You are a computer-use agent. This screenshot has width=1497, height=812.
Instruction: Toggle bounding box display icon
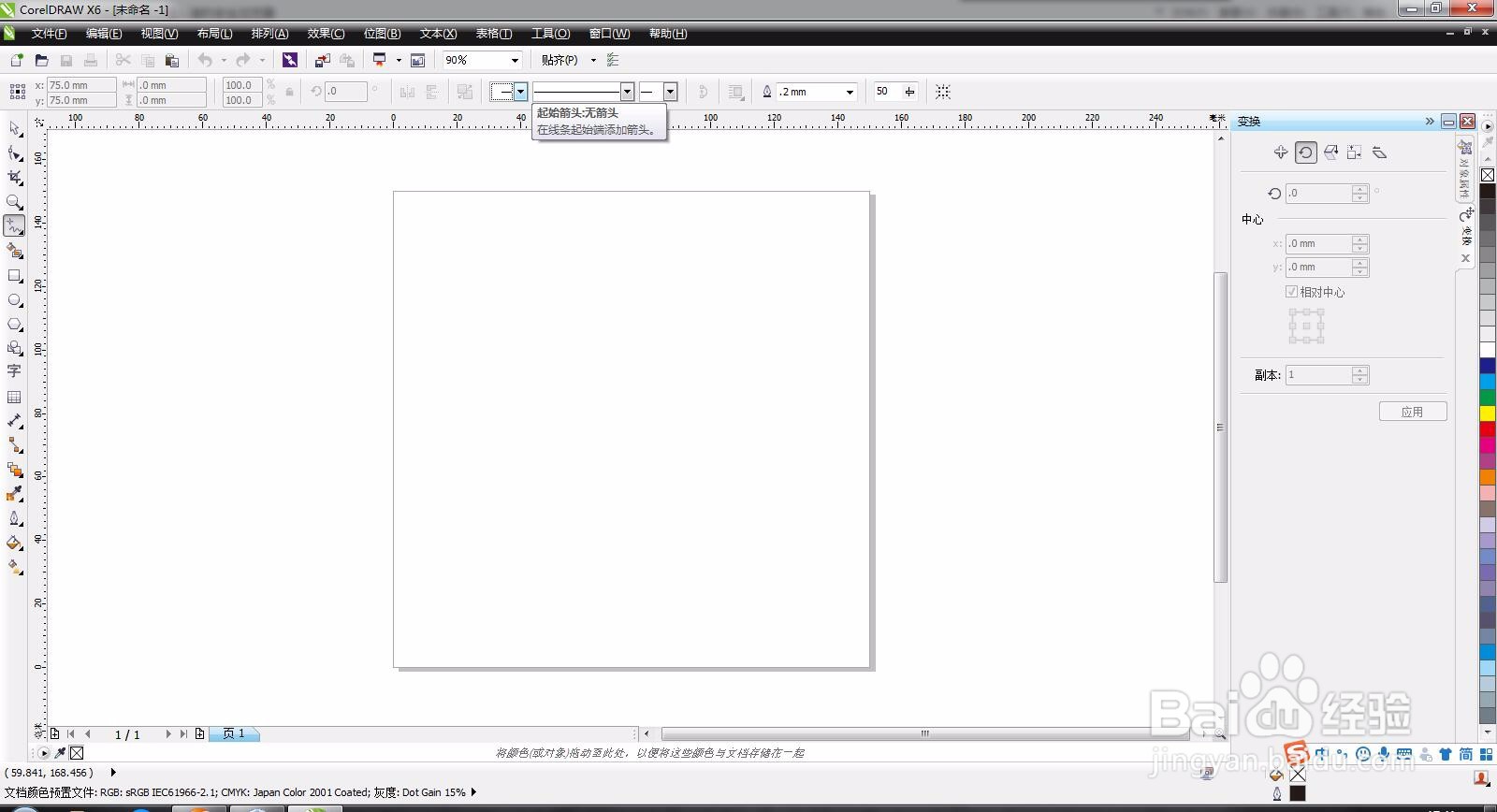943,92
